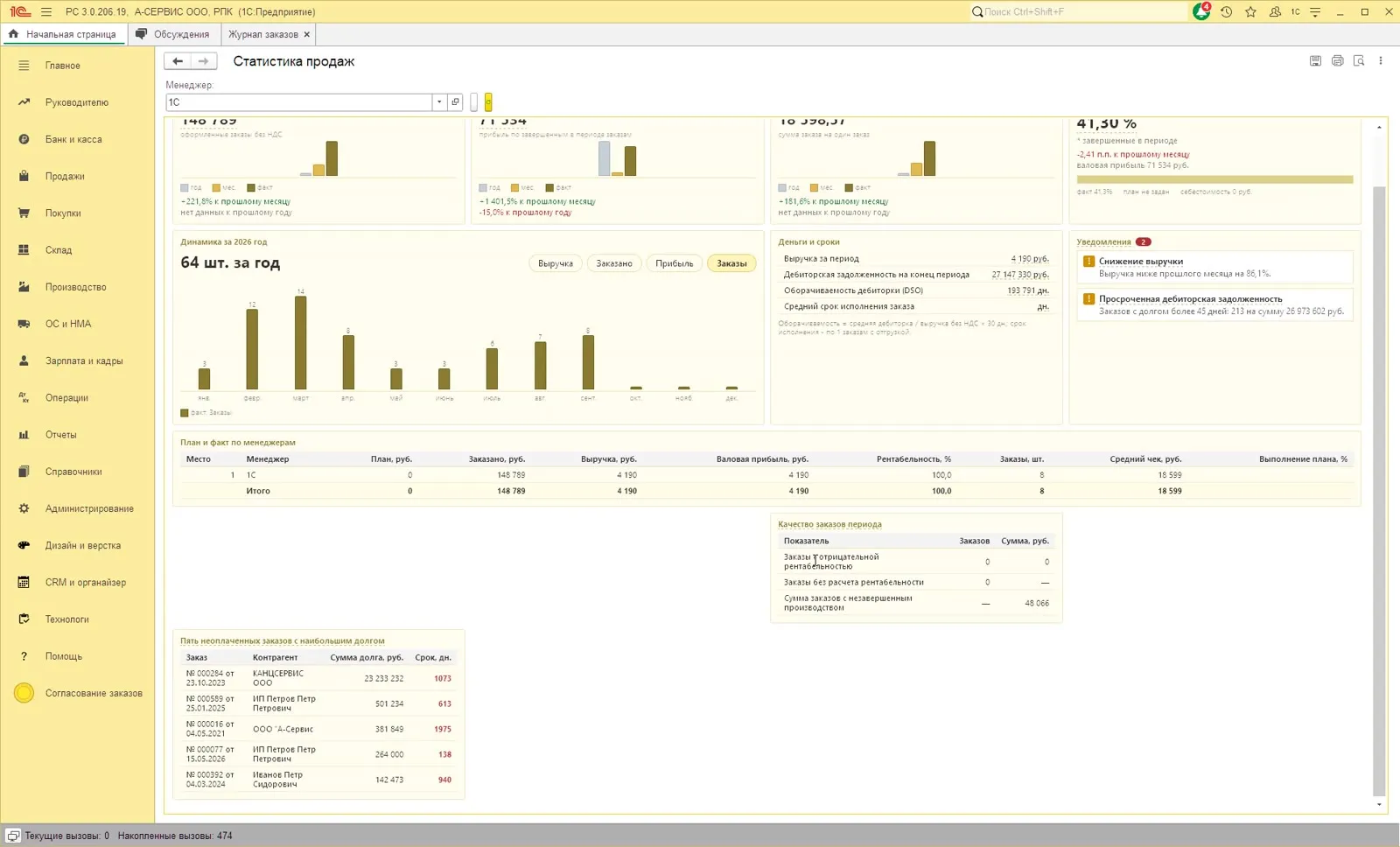Switch to Обсуждения tab
The image size is (1400, 847).
click(x=175, y=34)
